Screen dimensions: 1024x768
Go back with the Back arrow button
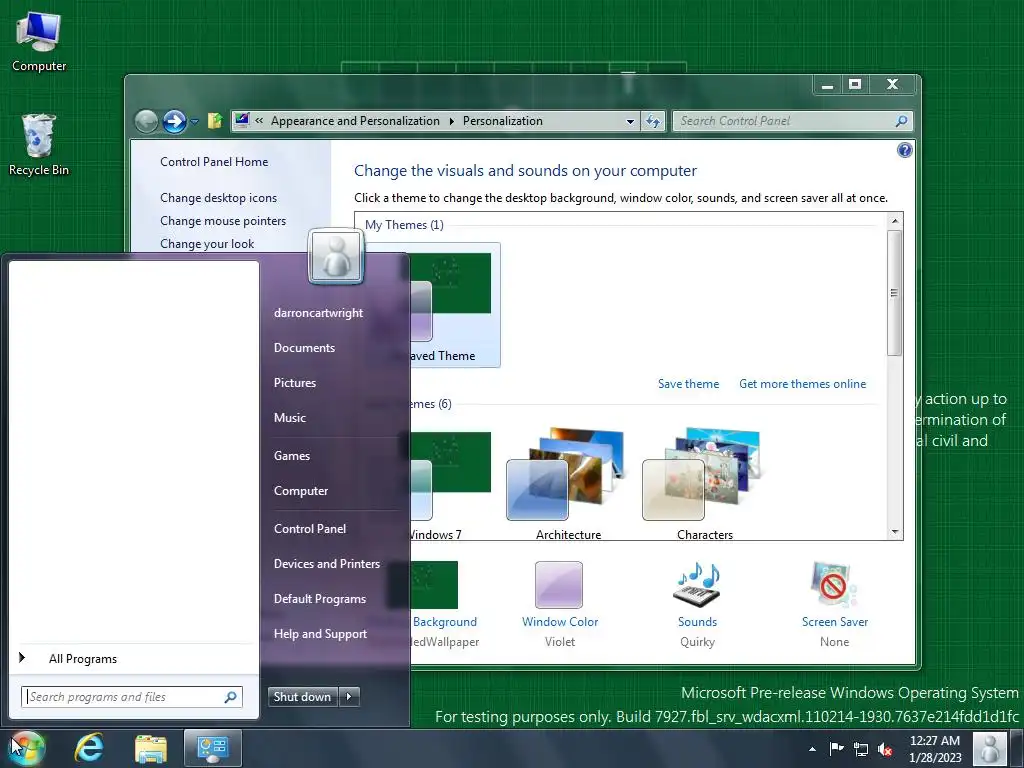pos(146,121)
